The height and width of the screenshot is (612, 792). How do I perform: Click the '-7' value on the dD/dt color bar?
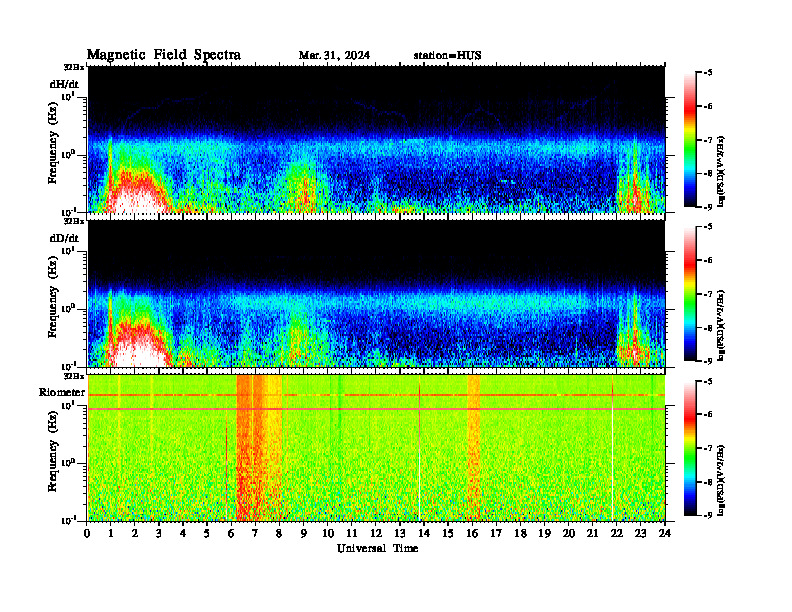(708, 294)
